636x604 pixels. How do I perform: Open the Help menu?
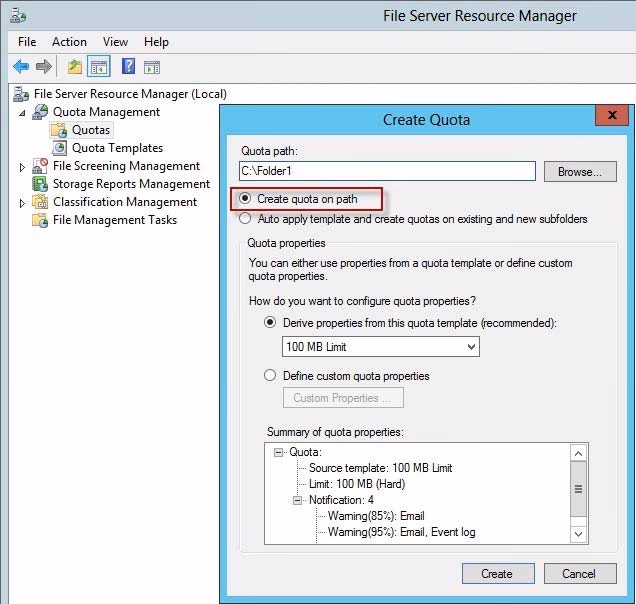(x=156, y=42)
